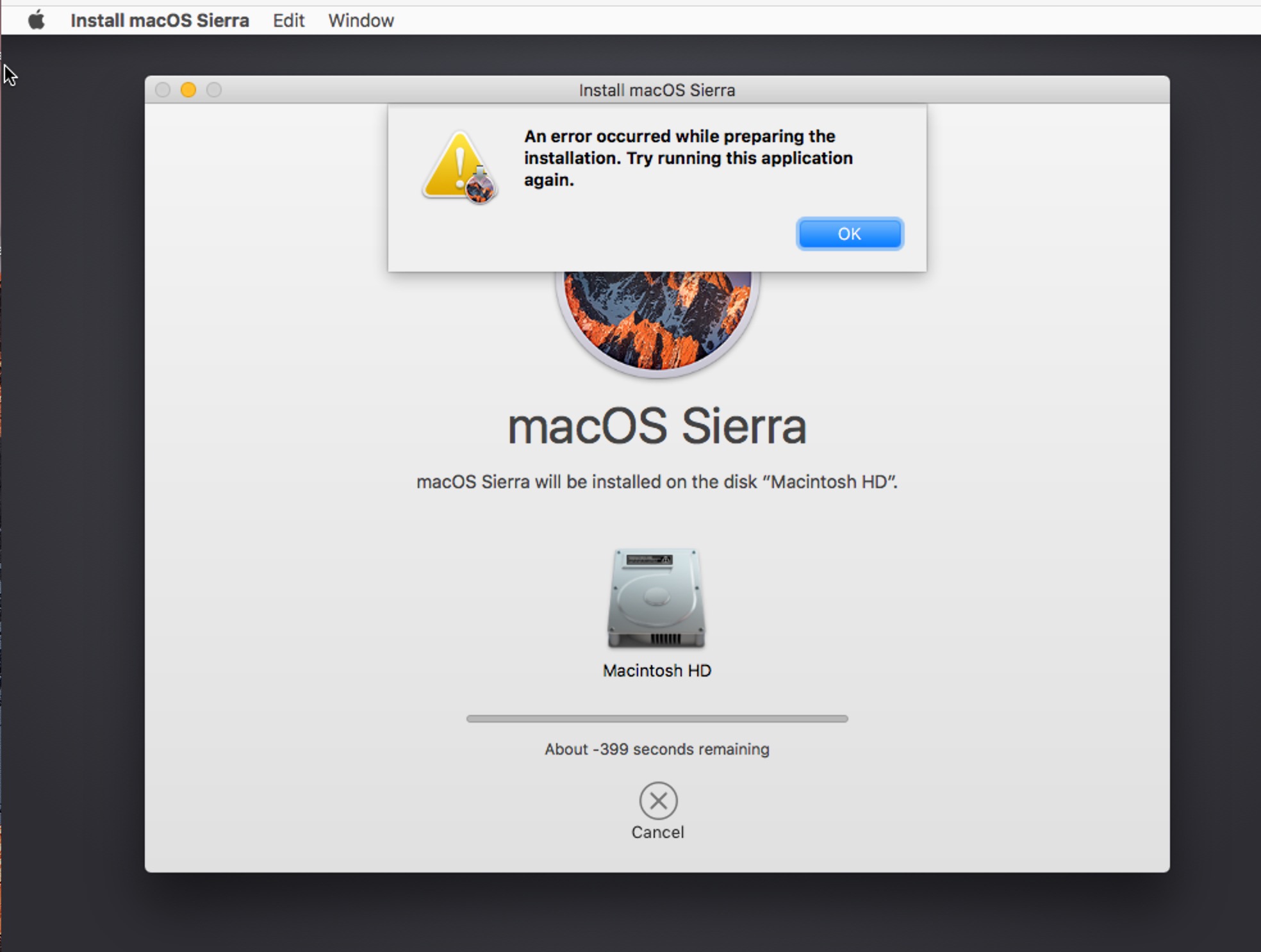Screen dimensions: 1261x952
Task: Click the installation destination disk sentence
Action: point(657,482)
